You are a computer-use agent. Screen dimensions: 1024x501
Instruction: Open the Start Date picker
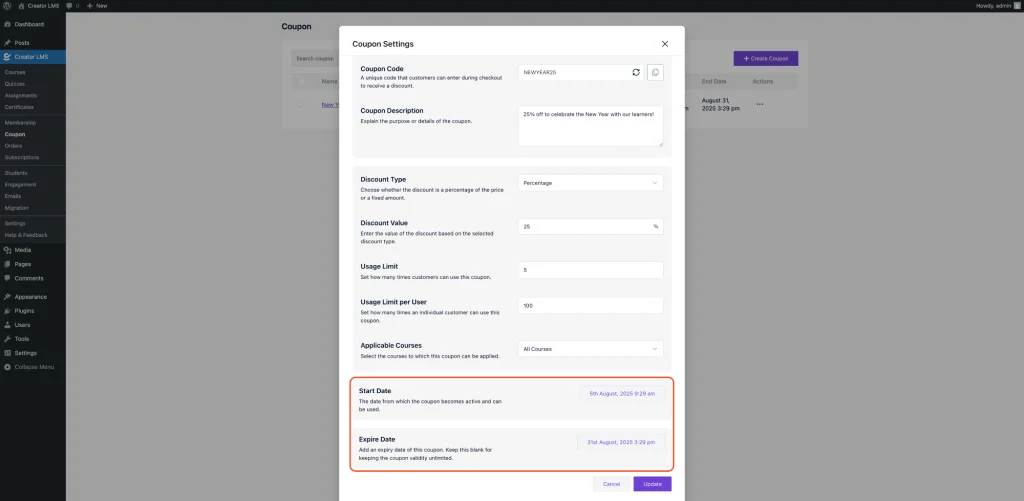click(621, 394)
